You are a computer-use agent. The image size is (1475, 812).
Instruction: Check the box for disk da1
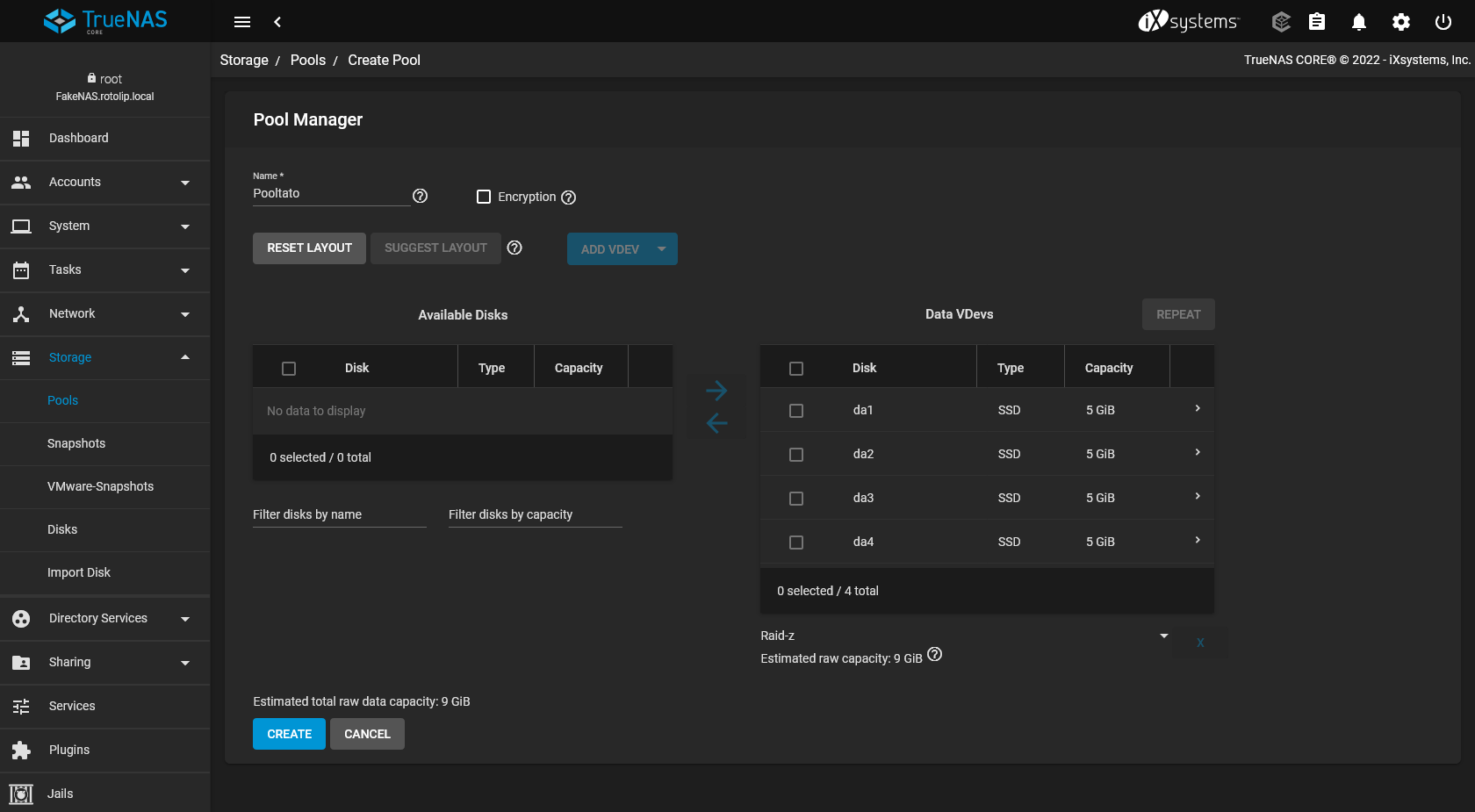[796, 411]
